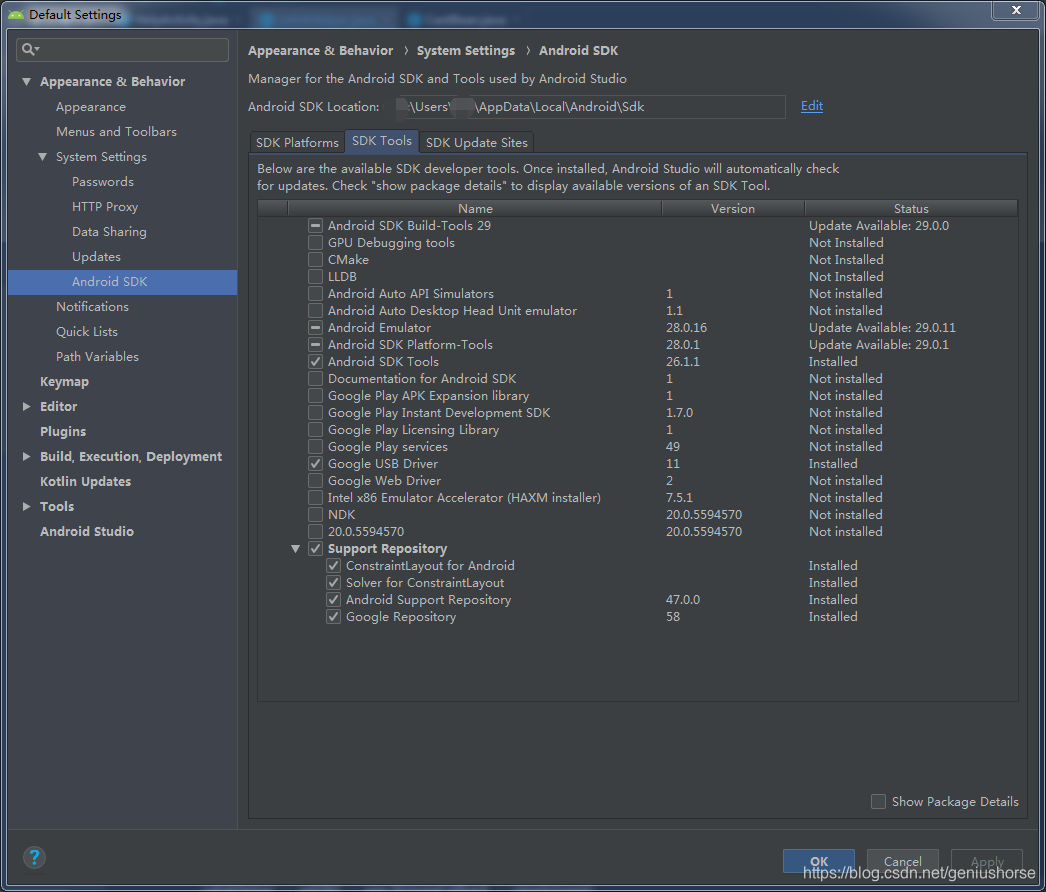Click the Name column header
The height and width of the screenshot is (892, 1046).
click(x=475, y=208)
